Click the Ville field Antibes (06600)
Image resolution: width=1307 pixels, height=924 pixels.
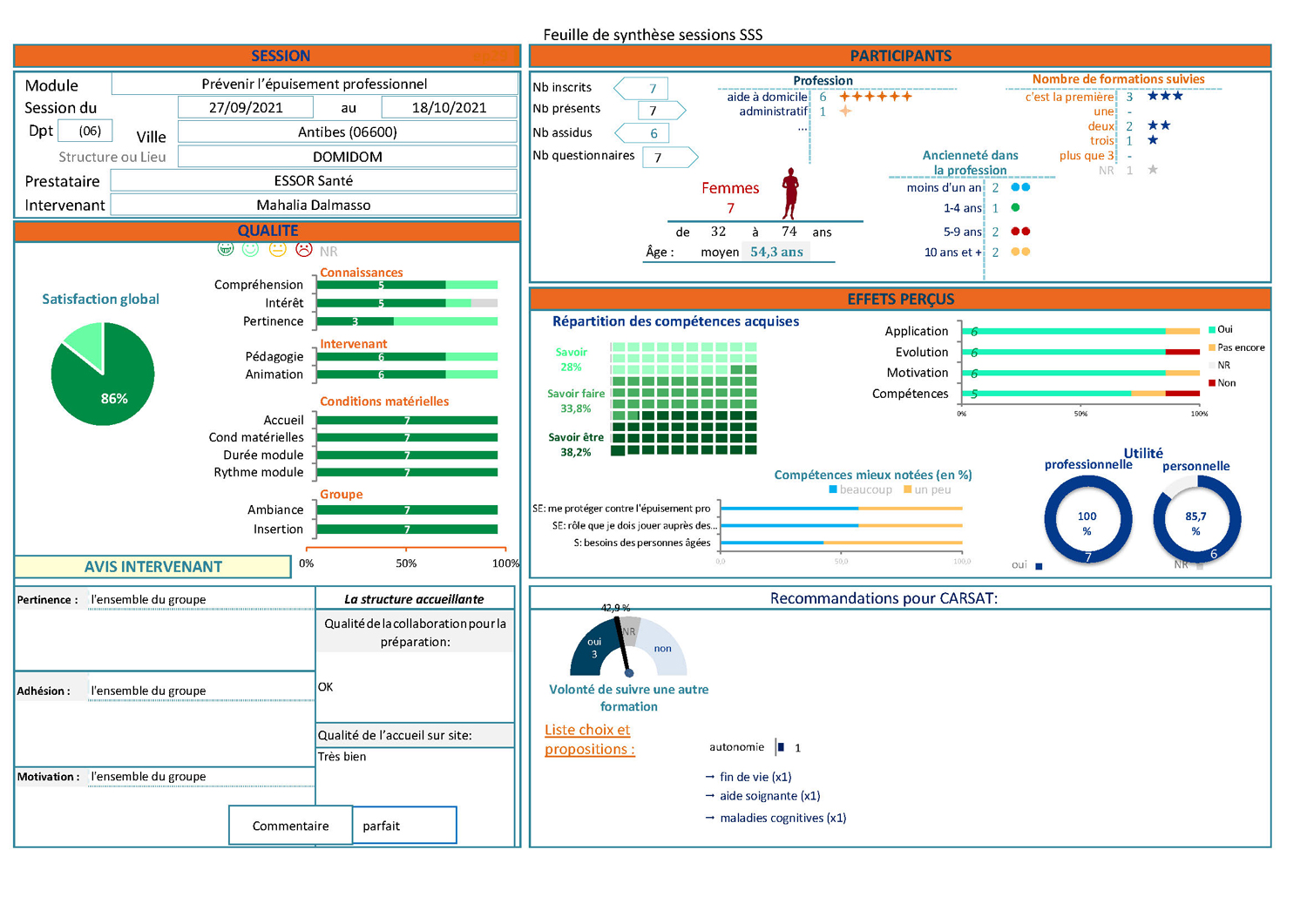point(348,132)
